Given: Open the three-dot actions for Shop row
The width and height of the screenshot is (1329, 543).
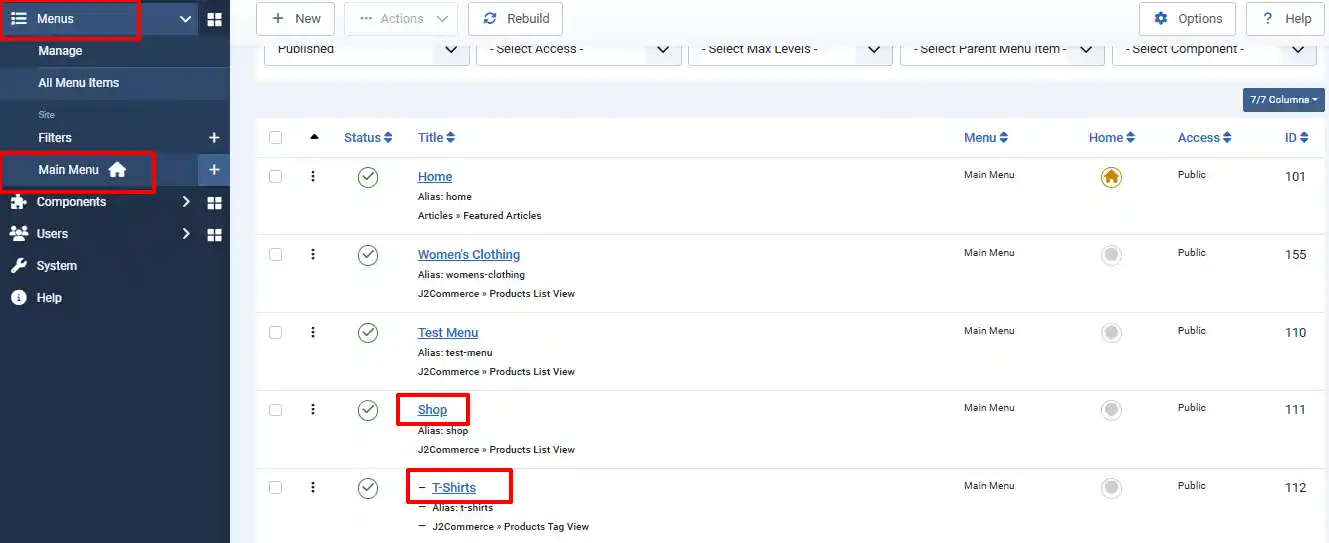Looking at the screenshot, I should point(313,409).
